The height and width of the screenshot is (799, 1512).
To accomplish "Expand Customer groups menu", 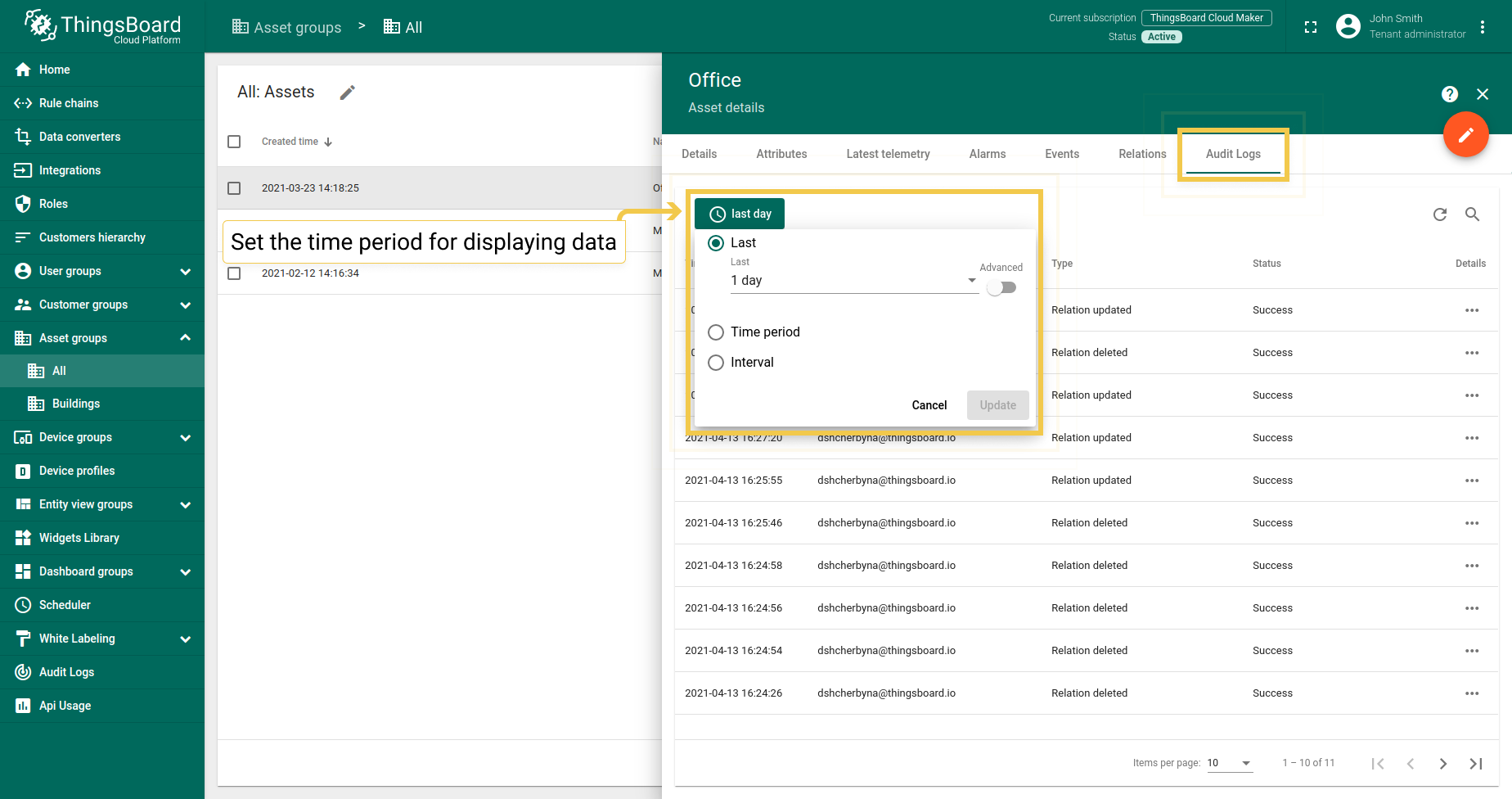I will click(186, 305).
